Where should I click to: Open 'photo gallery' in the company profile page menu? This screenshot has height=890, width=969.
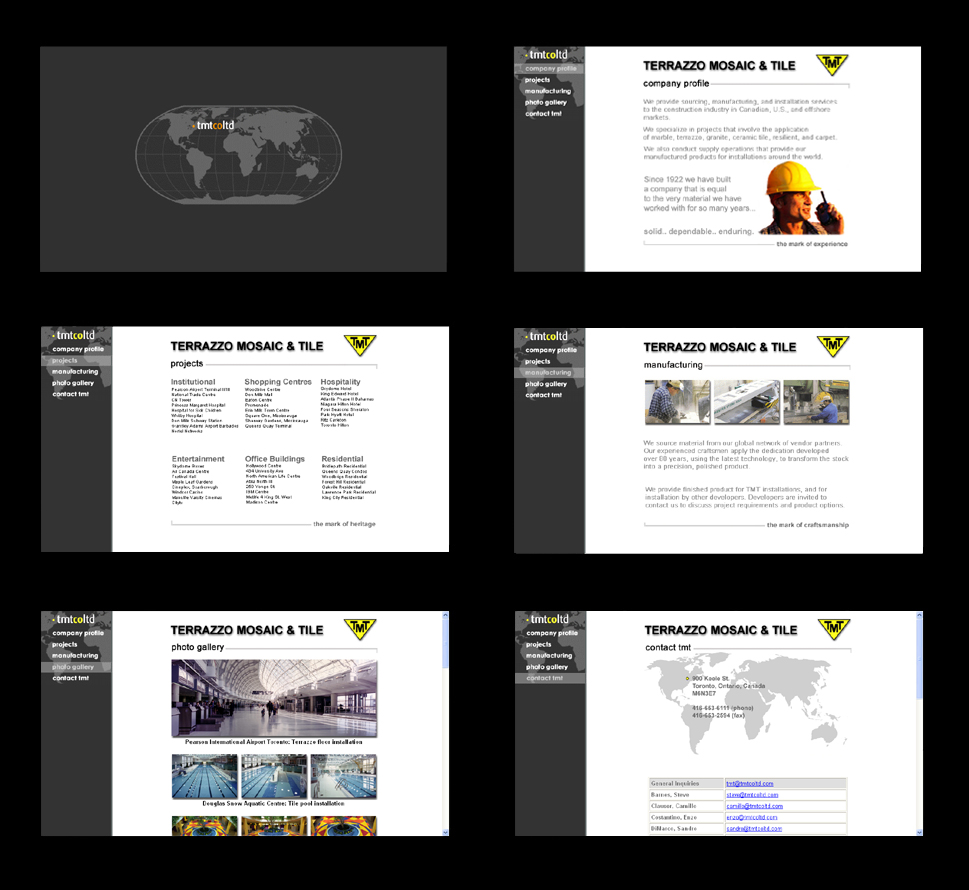tap(546, 102)
